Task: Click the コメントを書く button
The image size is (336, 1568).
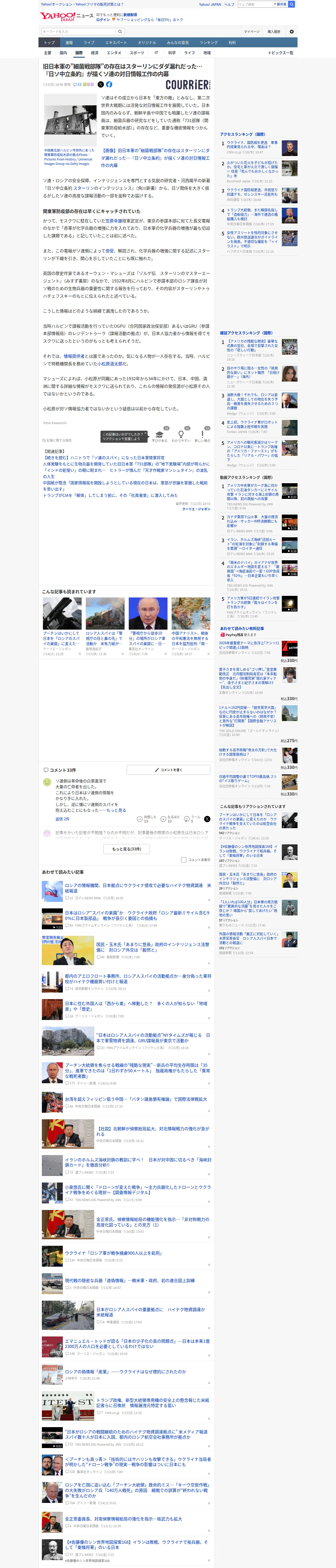Action: click(168, 770)
